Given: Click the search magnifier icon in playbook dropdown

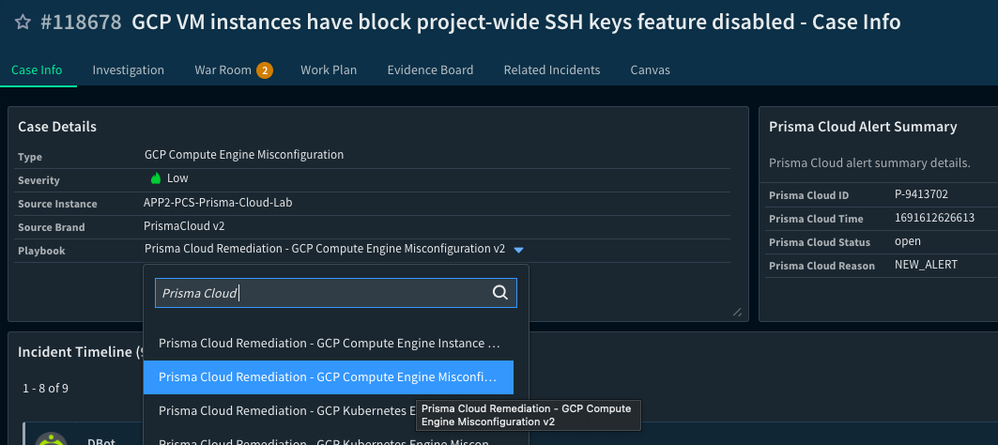Looking at the screenshot, I should (x=500, y=293).
